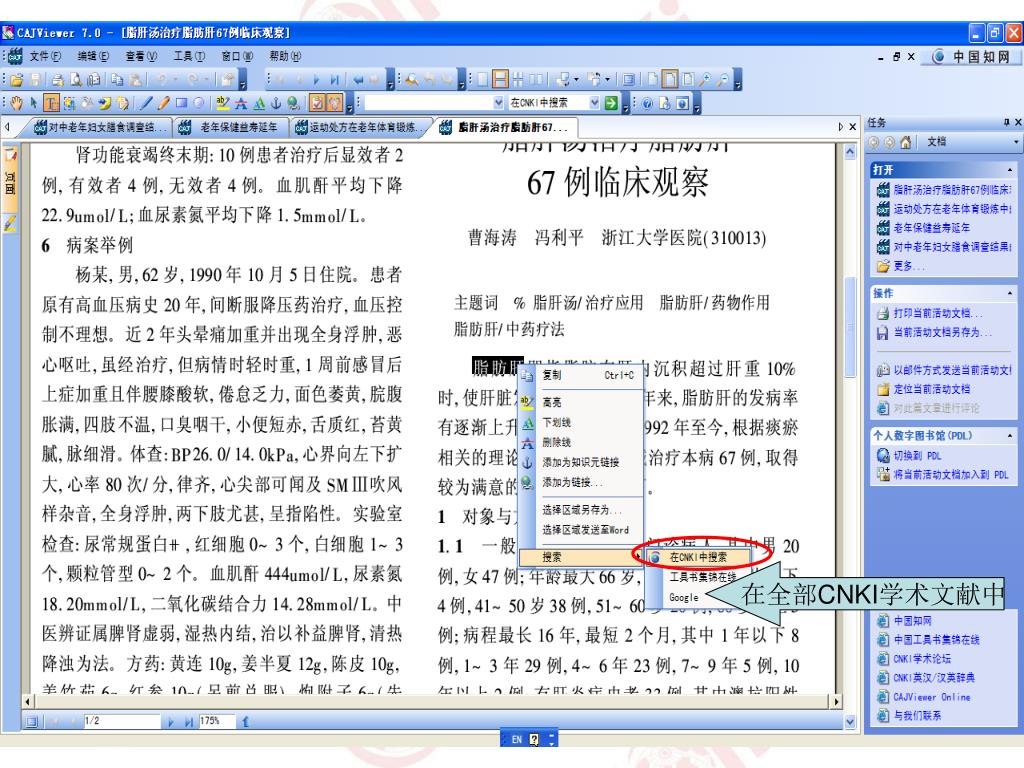Screen dimensions: 1024x768
Task: Click into the search text field
Action: [428, 103]
